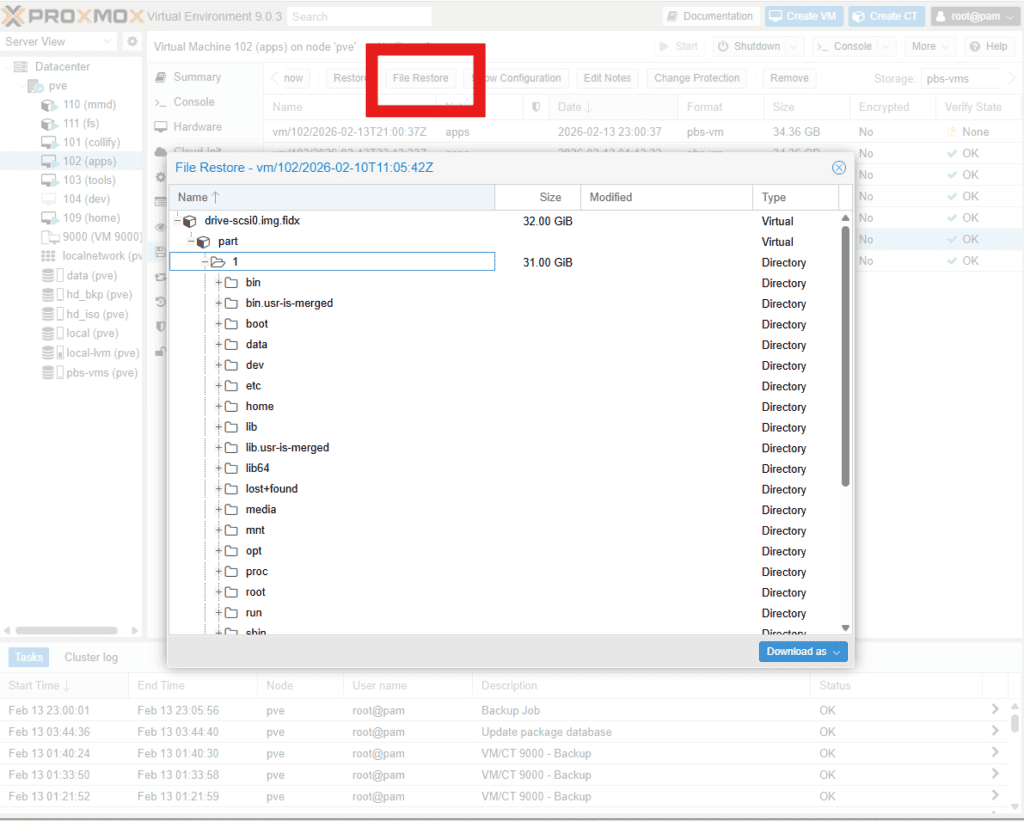This screenshot has height=821, width=1024.
Task: Click the File Restore button
Action: (420, 78)
